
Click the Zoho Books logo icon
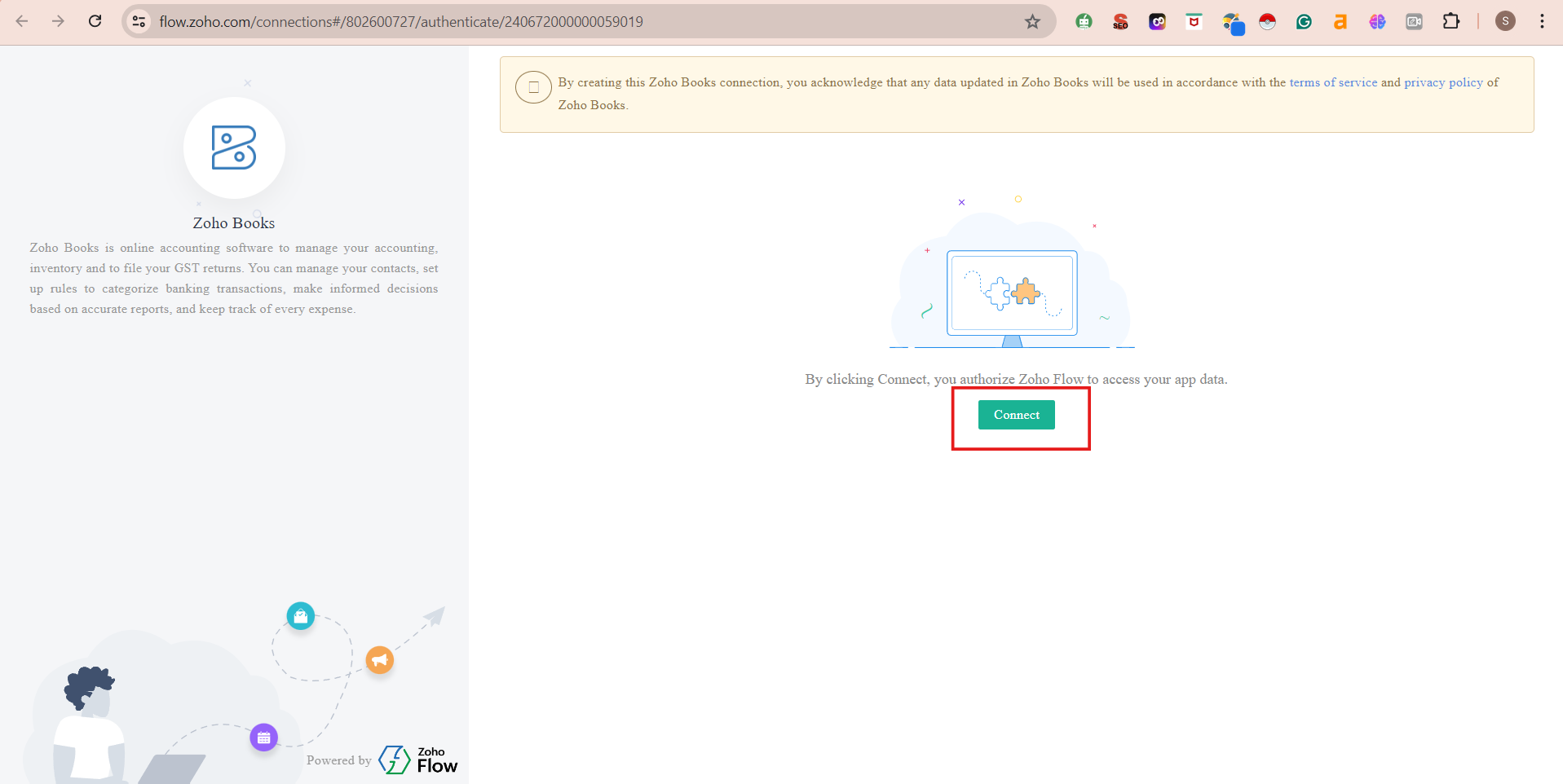[234, 148]
